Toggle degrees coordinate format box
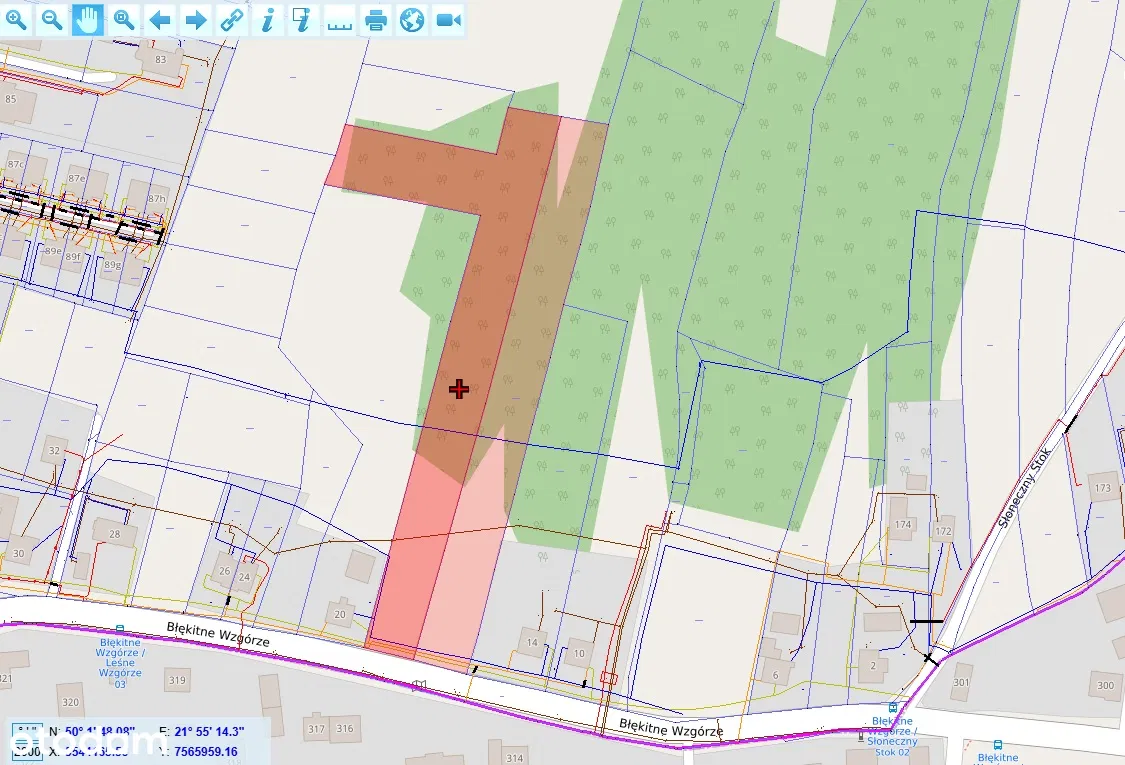Screen dimensions: 1125x765 coord(26,732)
